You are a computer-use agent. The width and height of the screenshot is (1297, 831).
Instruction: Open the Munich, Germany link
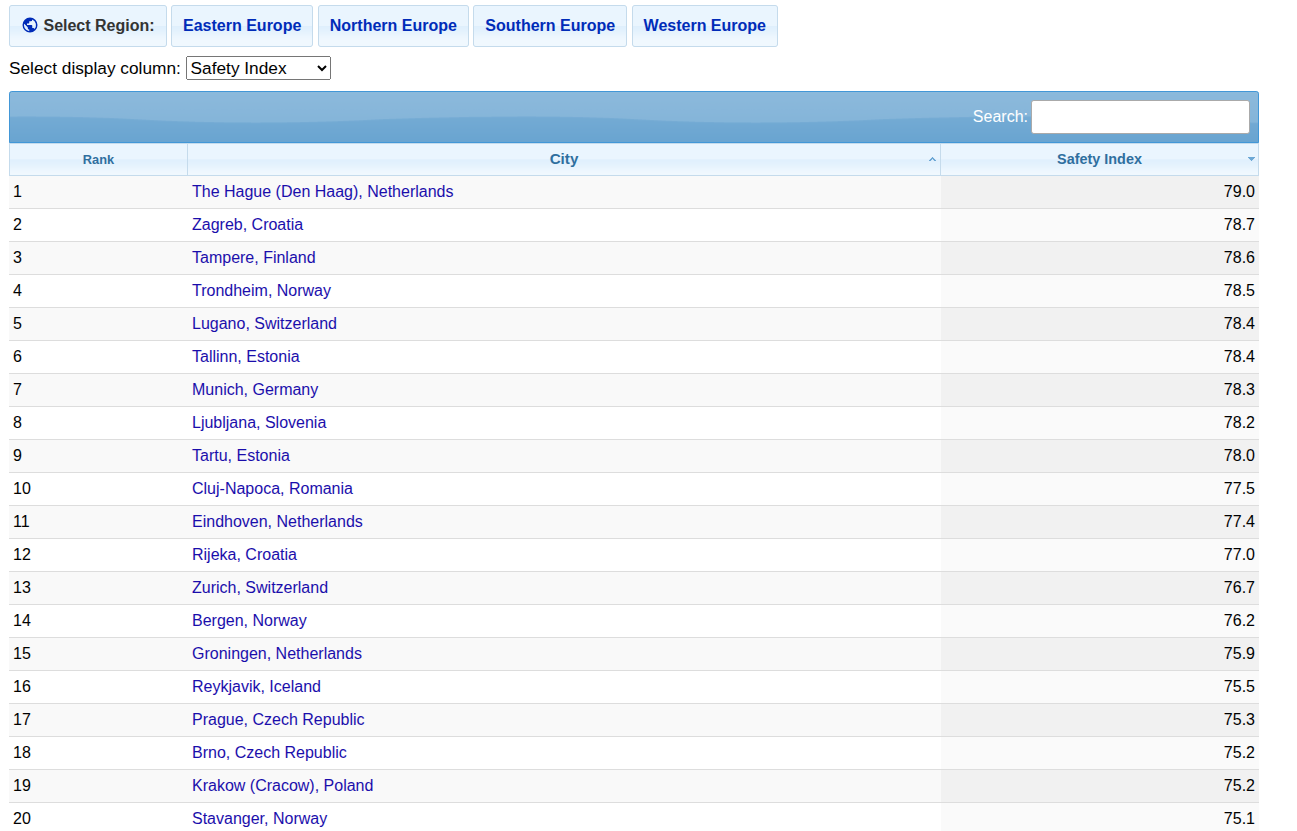pos(255,390)
